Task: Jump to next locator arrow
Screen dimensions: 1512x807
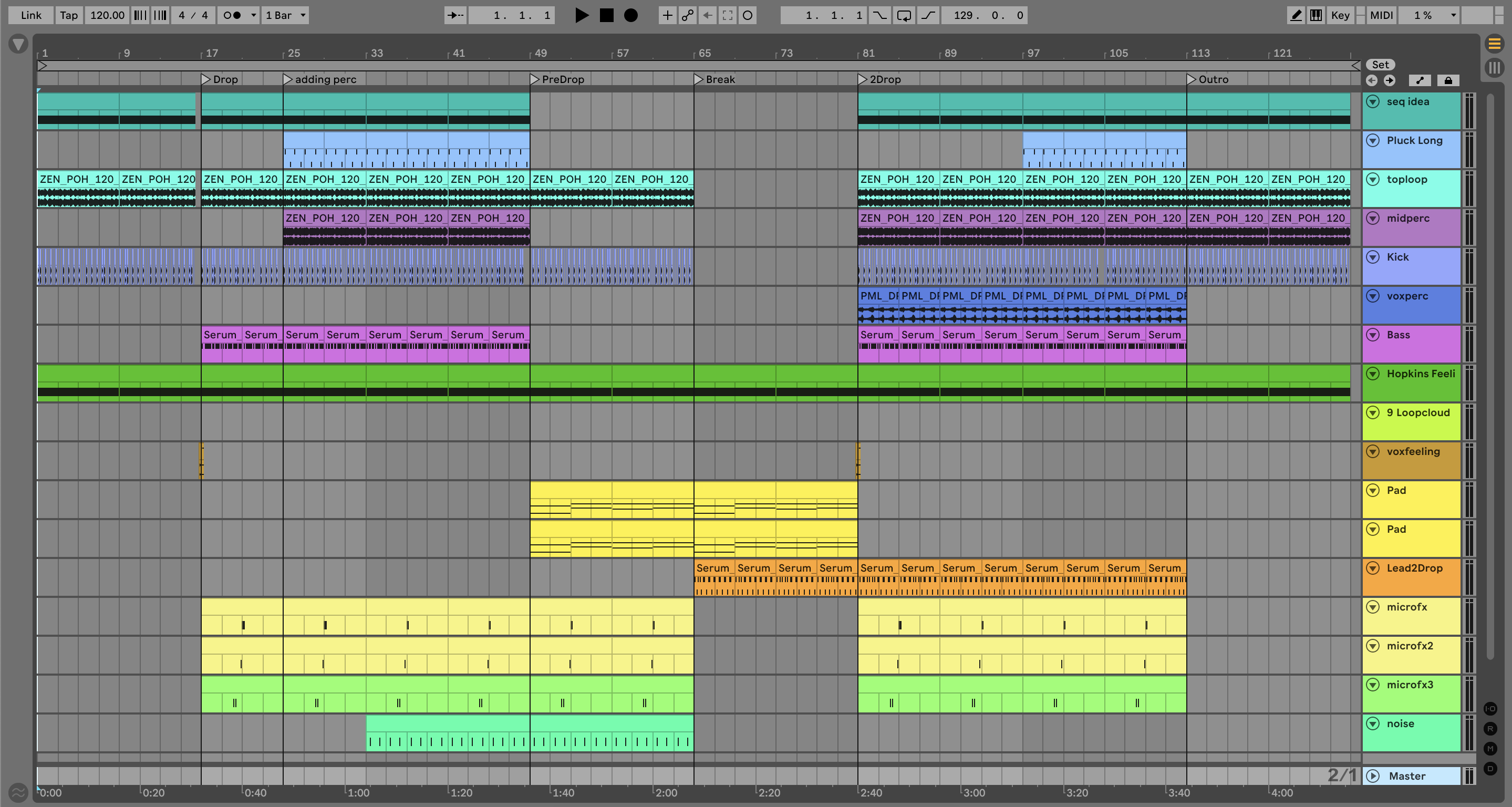Action: coord(1389,80)
